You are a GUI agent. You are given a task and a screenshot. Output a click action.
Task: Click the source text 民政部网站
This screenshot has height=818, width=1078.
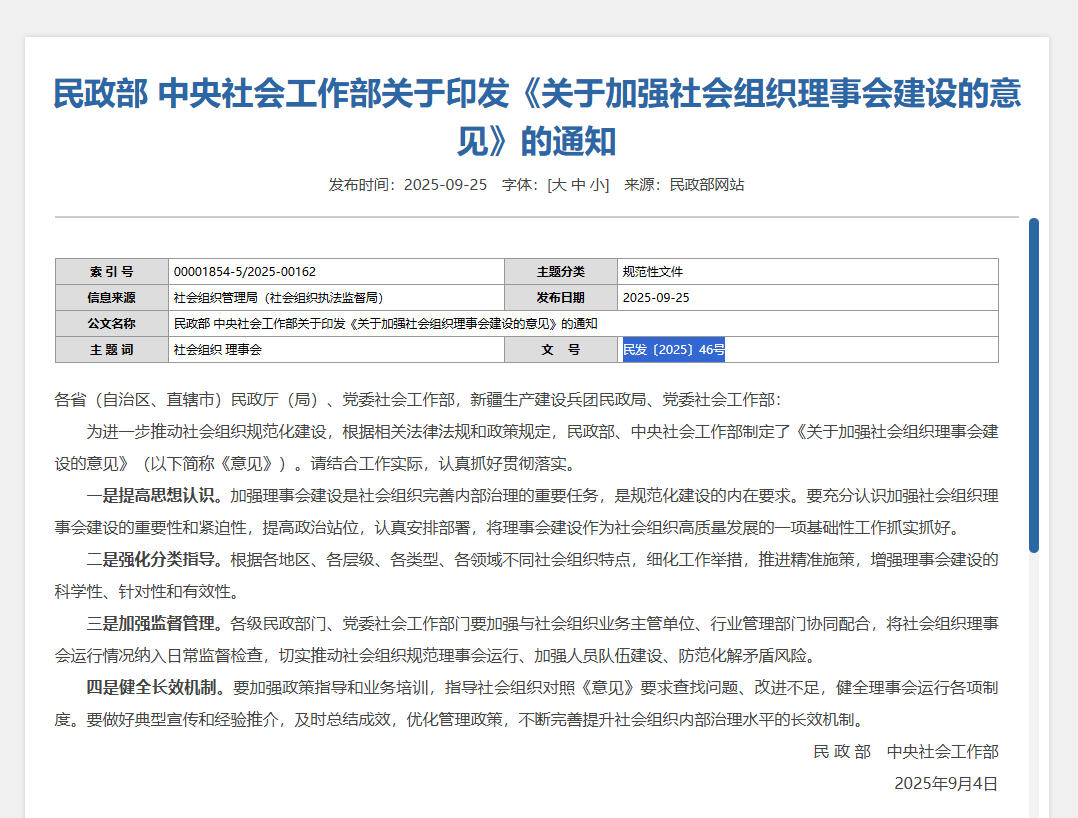(x=706, y=185)
